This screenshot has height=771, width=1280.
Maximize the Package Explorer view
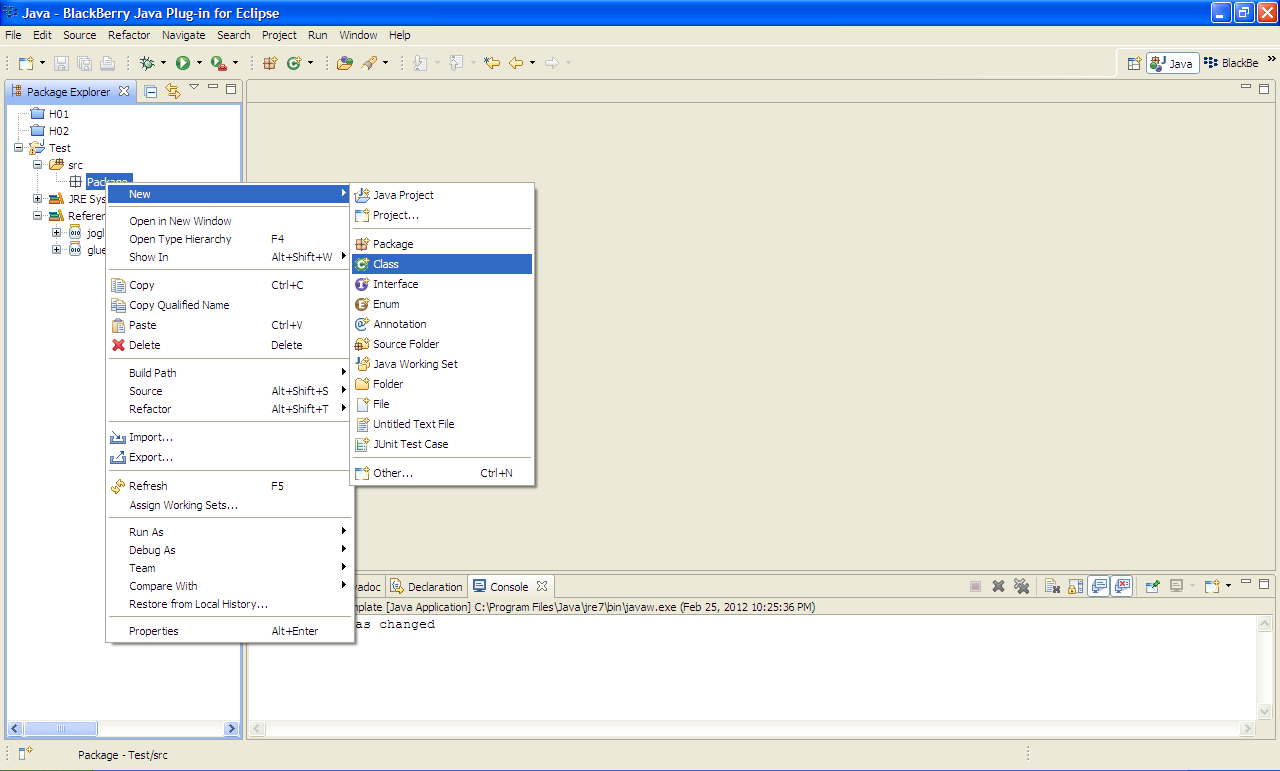(230, 89)
